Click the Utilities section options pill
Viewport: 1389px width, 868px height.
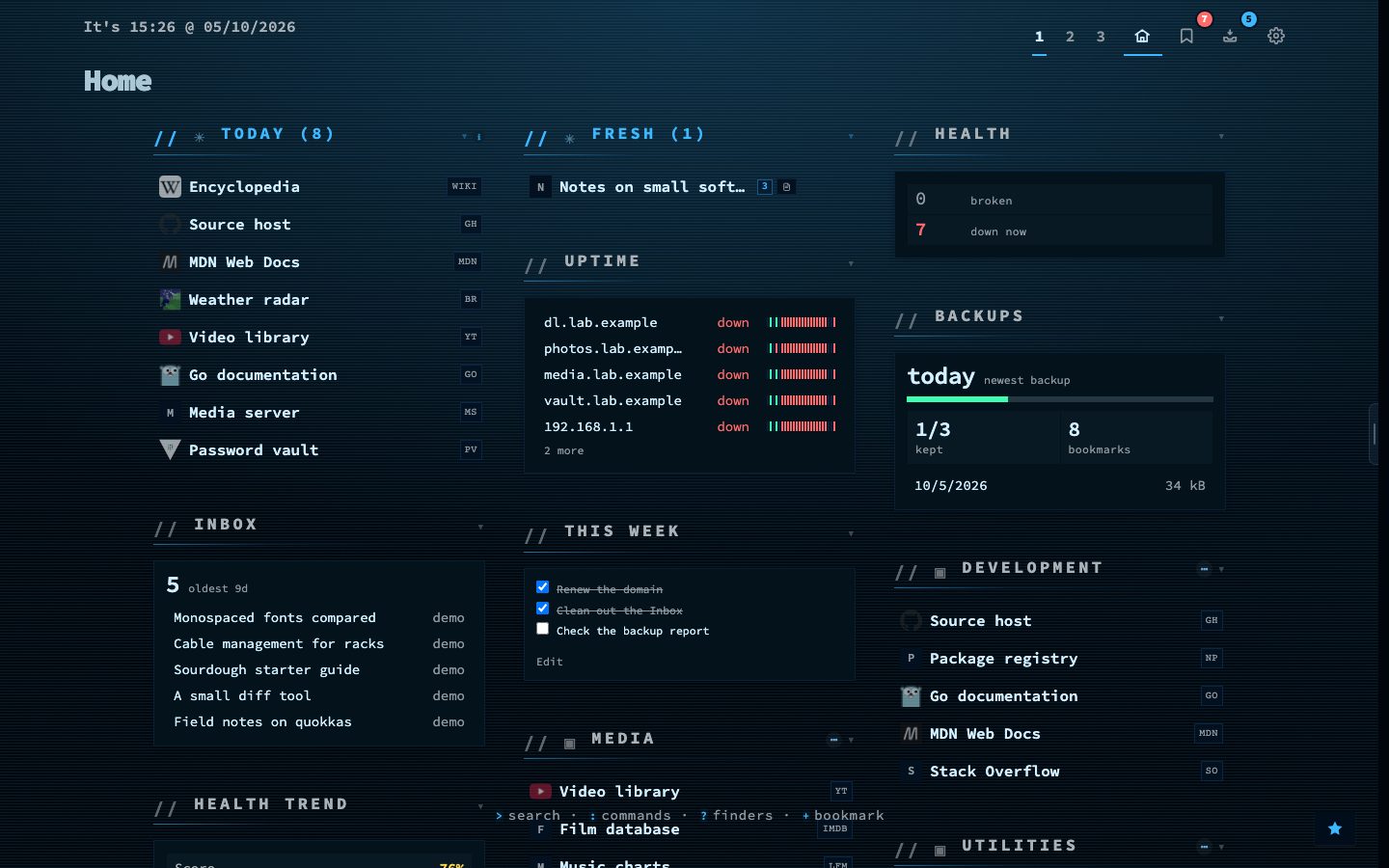pyautogui.click(x=1204, y=847)
